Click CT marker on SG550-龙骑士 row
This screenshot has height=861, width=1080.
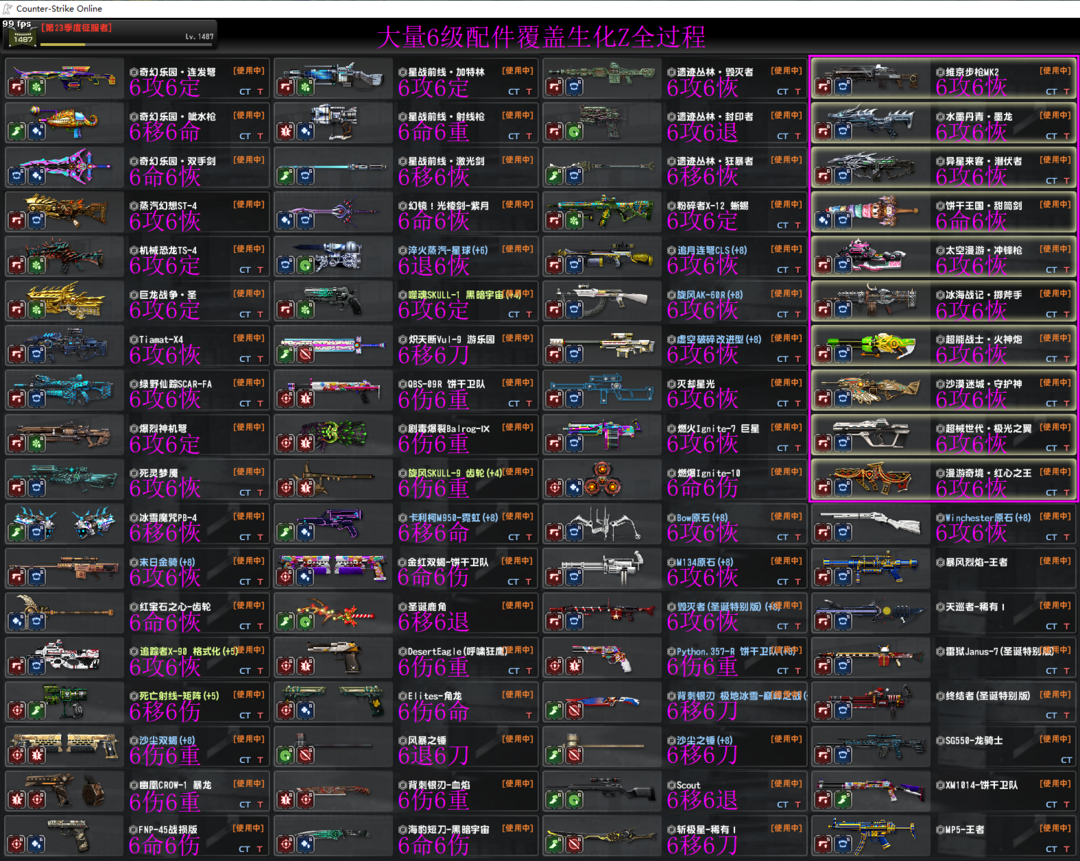1066,760
